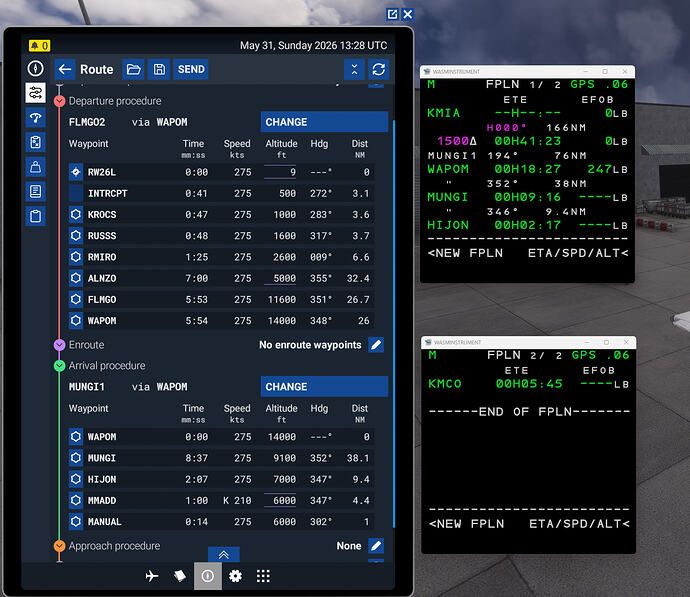The height and width of the screenshot is (597, 690).
Task: Select the tags tab in bottom bar
Action: pos(180,576)
